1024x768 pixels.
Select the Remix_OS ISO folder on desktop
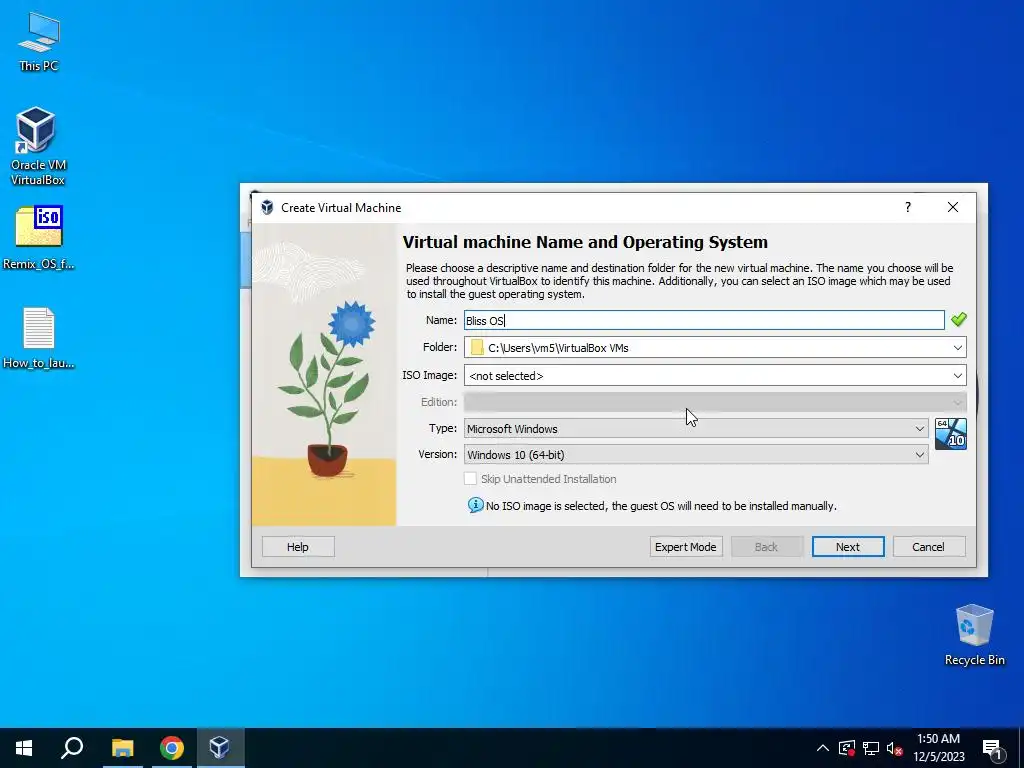[x=39, y=238]
